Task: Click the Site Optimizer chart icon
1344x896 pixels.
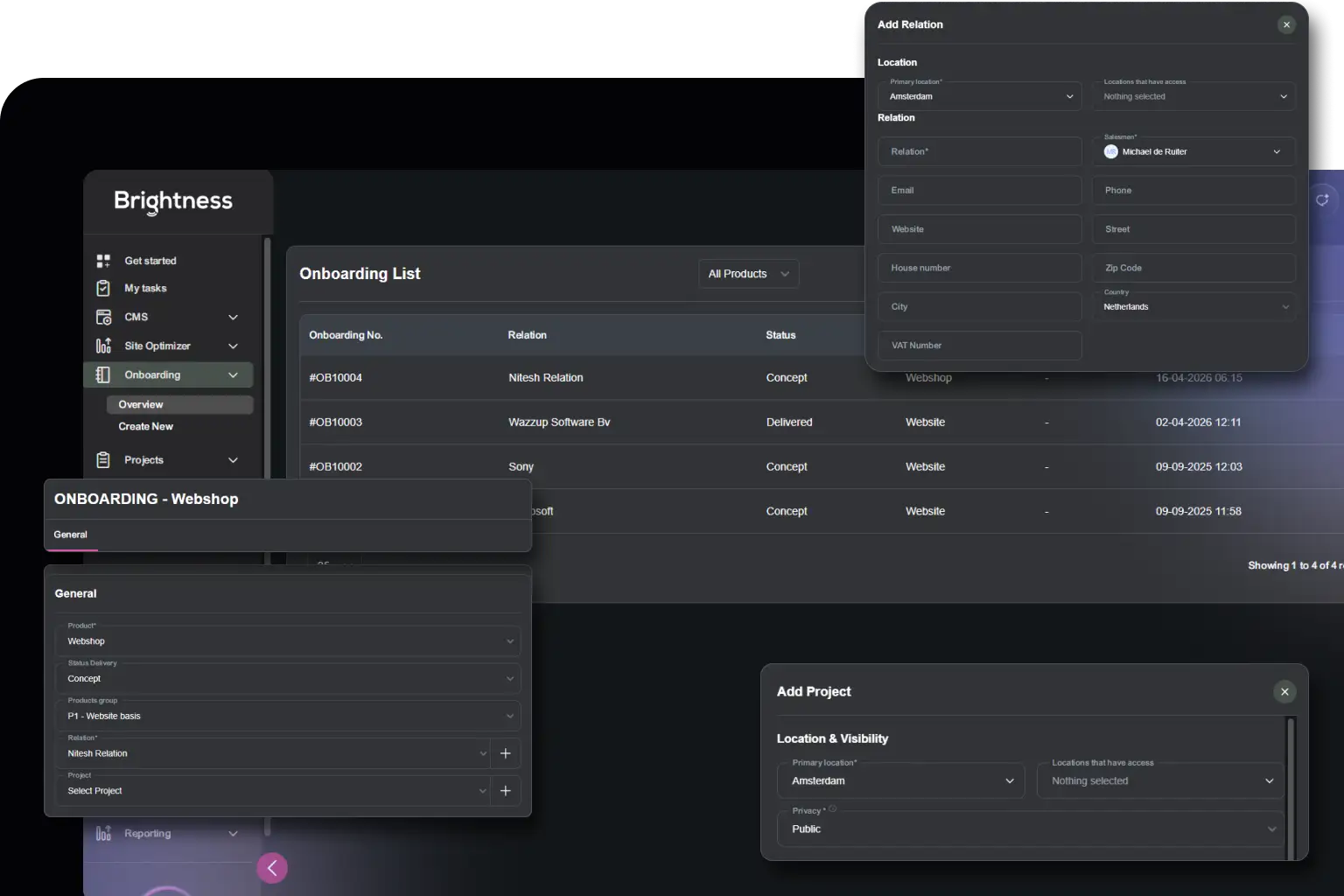Action: pos(103,346)
